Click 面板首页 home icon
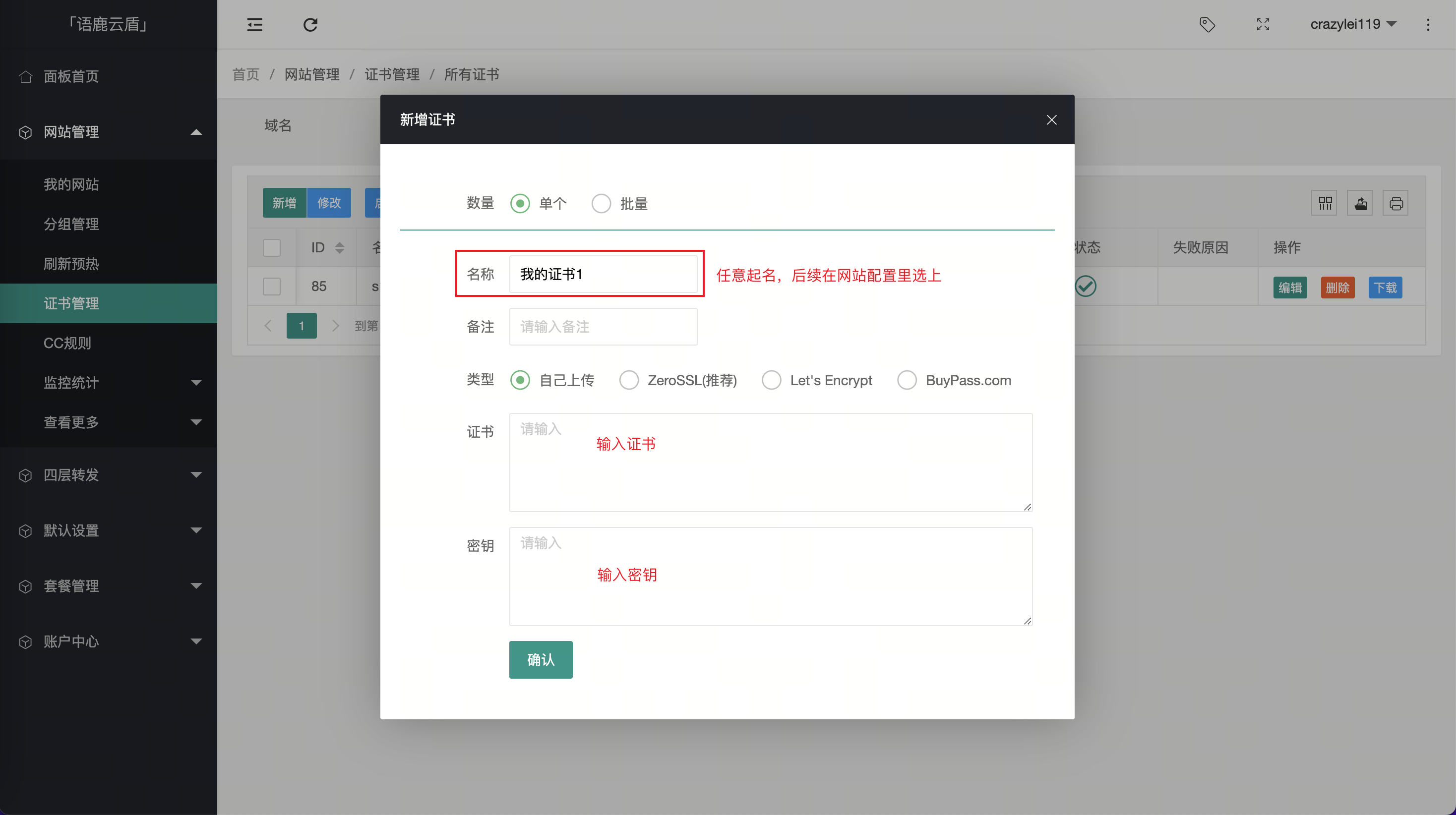Viewport: 1456px width, 815px height. (25, 76)
